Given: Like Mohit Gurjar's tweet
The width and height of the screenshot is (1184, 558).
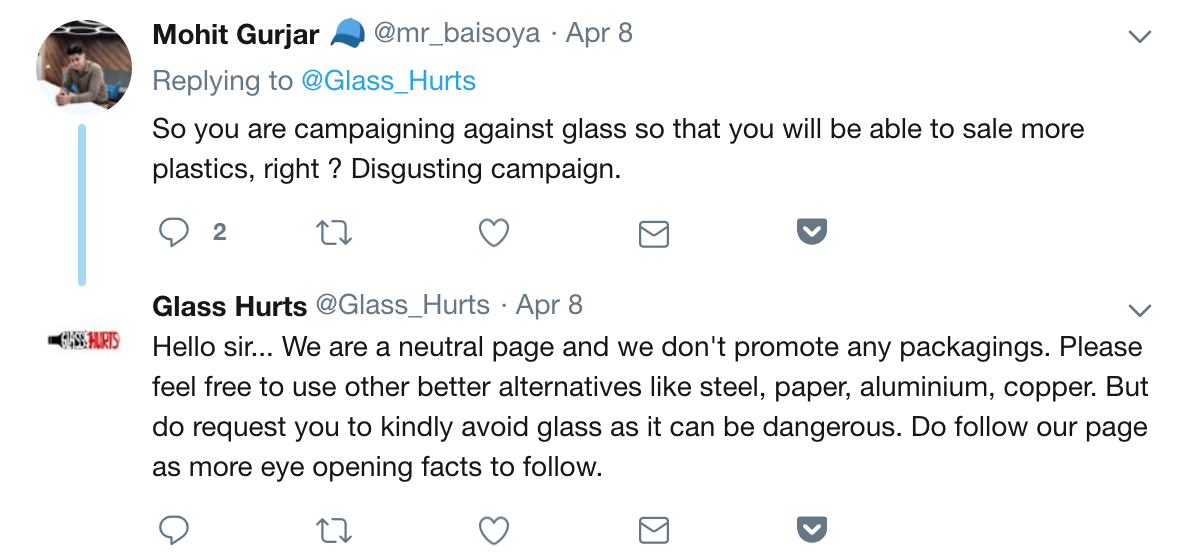Looking at the screenshot, I should pyautogui.click(x=493, y=233).
